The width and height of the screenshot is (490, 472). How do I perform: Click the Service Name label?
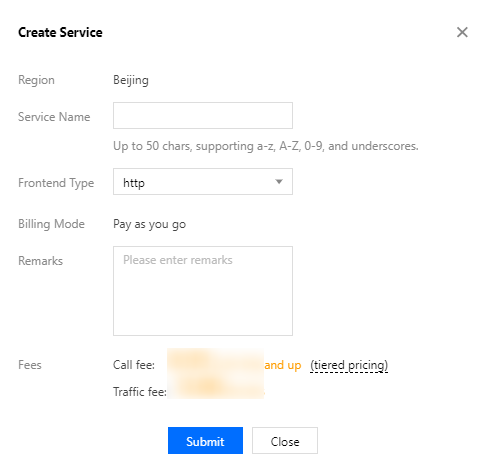coord(54,117)
